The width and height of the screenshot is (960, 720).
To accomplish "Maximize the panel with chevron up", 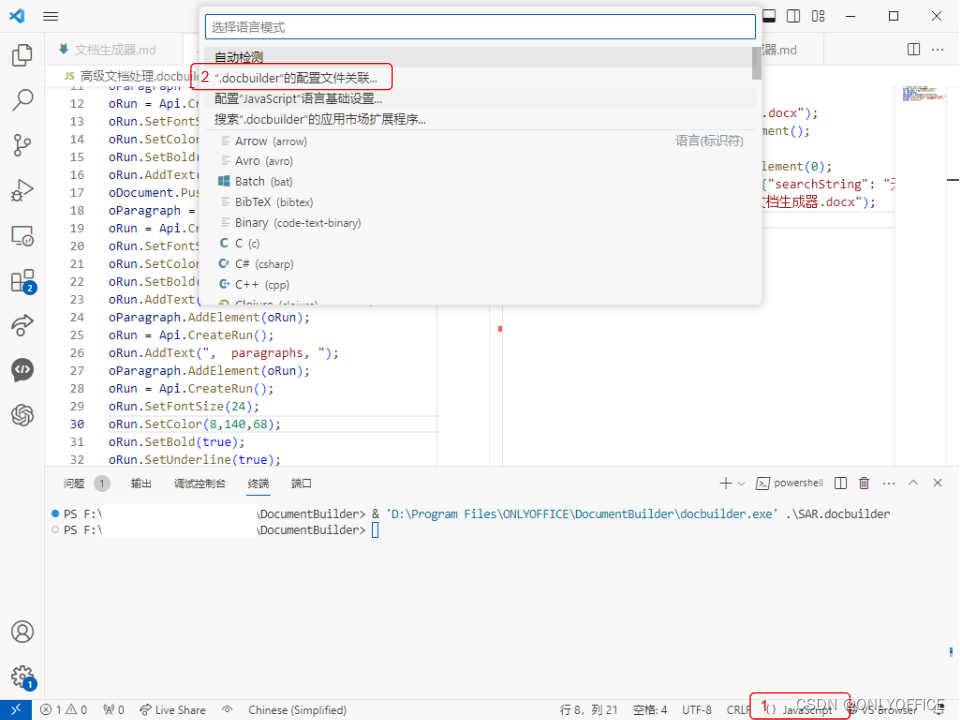I will 913,483.
